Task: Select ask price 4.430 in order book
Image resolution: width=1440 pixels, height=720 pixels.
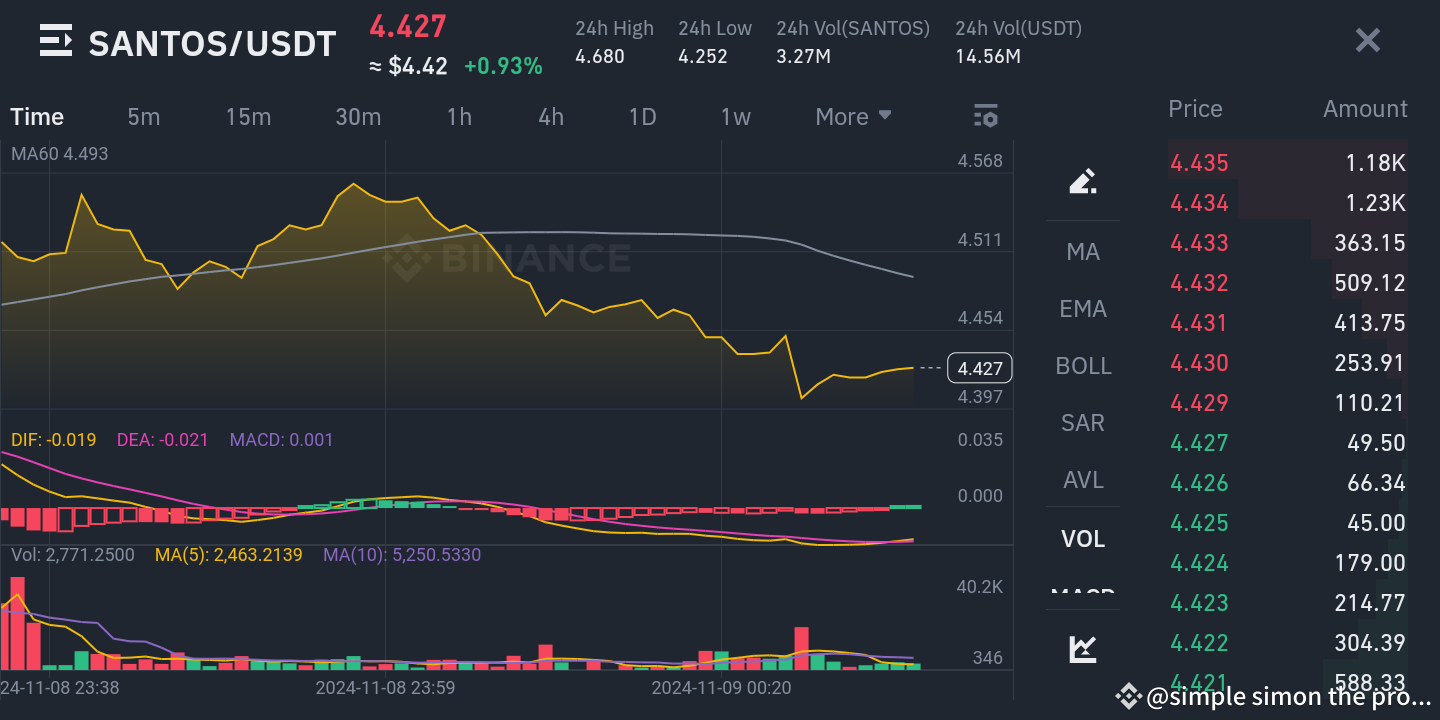Action: coord(1199,363)
